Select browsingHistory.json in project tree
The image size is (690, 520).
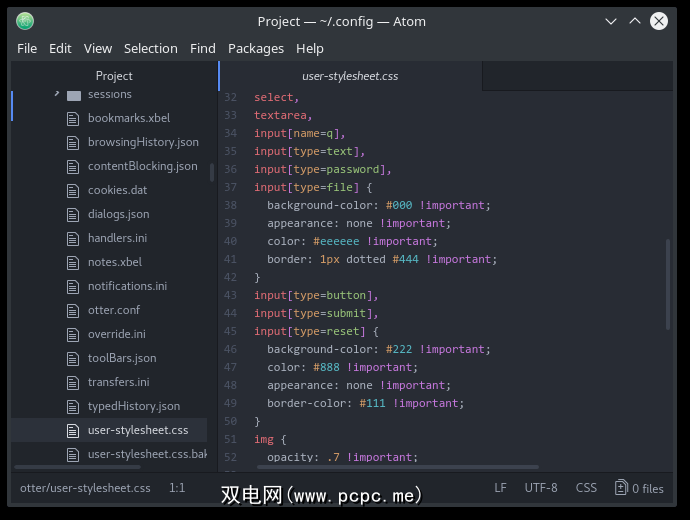tap(143, 142)
